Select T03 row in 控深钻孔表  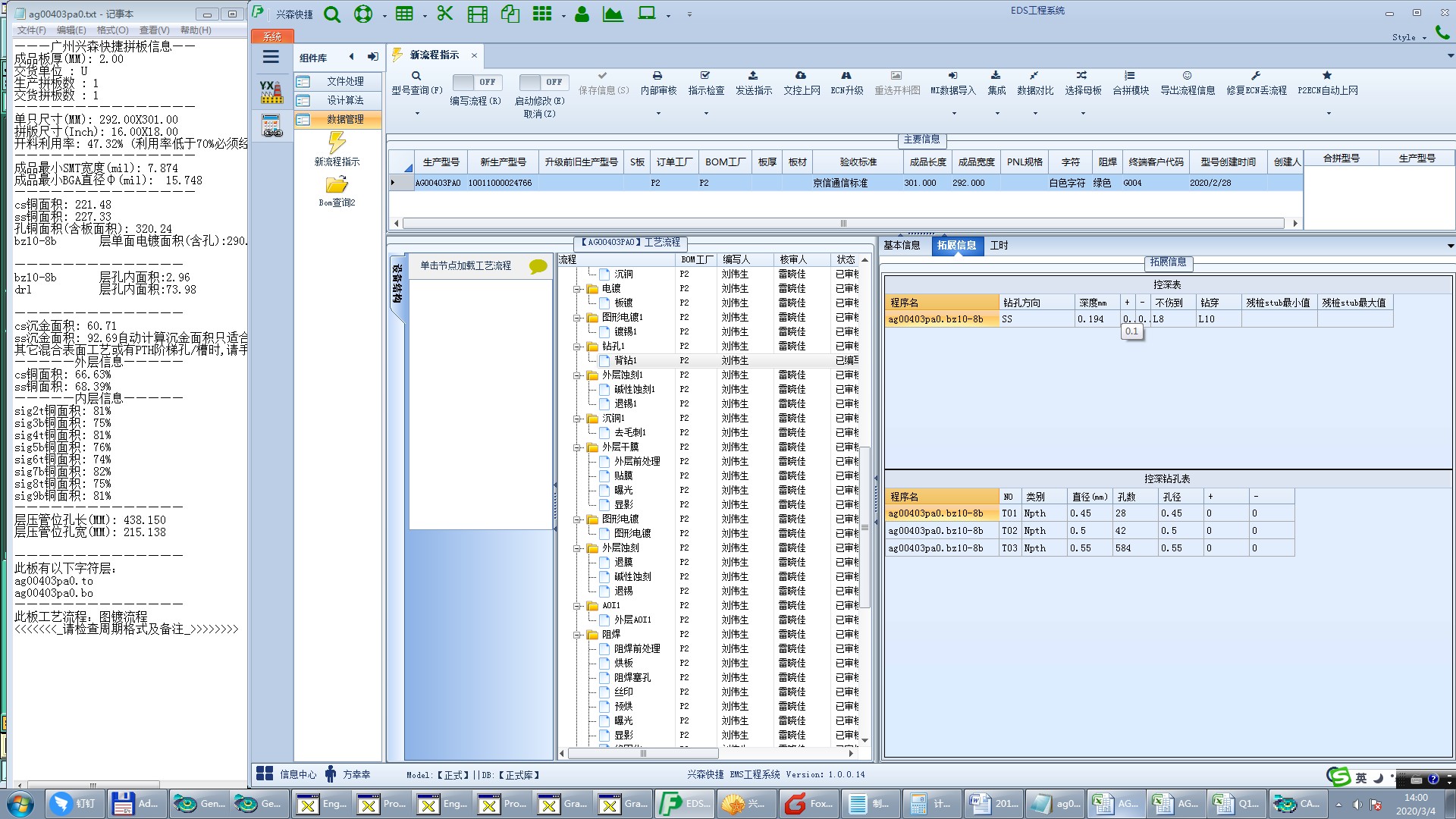coord(1090,548)
